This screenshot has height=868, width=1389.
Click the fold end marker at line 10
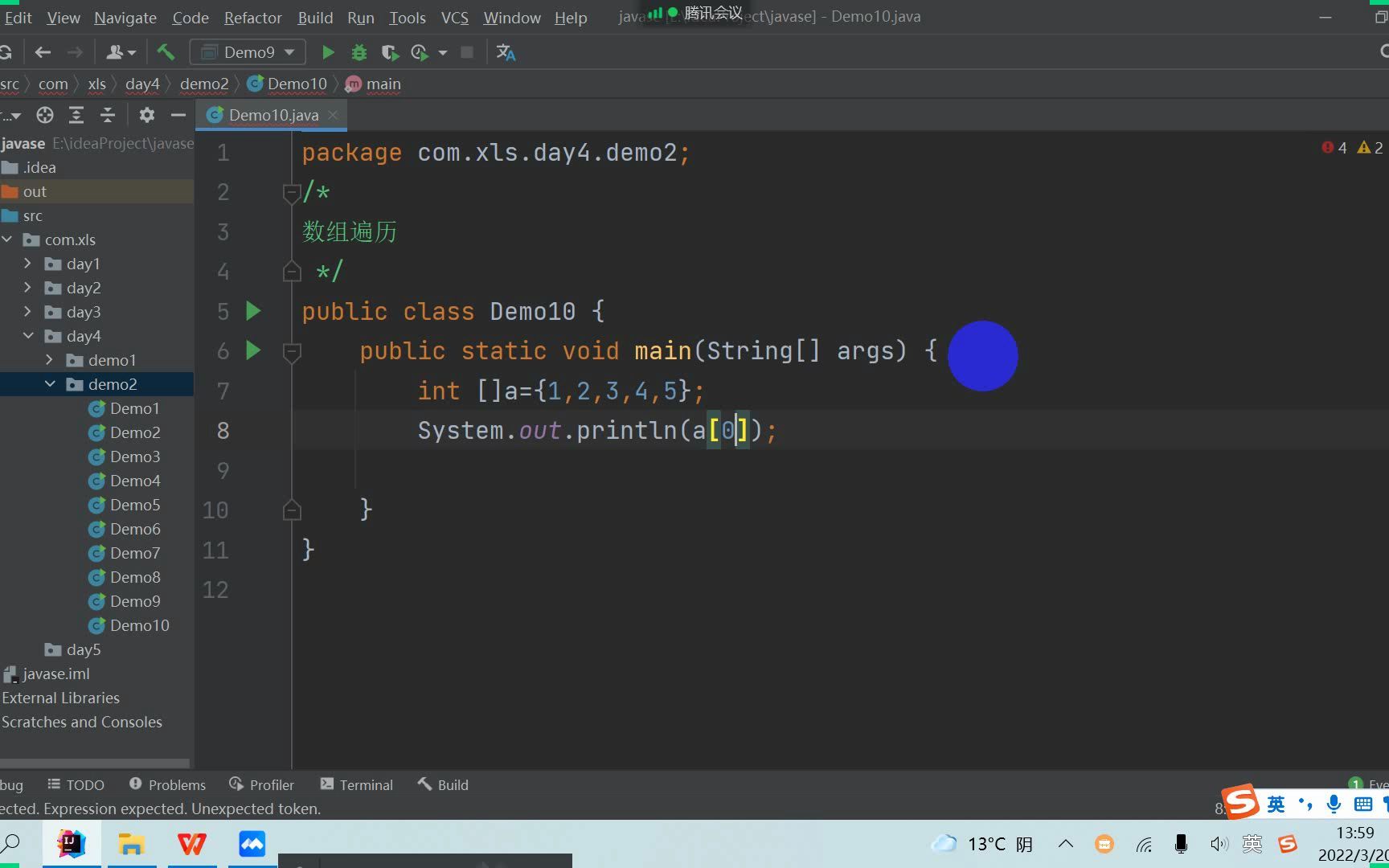click(292, 510)
